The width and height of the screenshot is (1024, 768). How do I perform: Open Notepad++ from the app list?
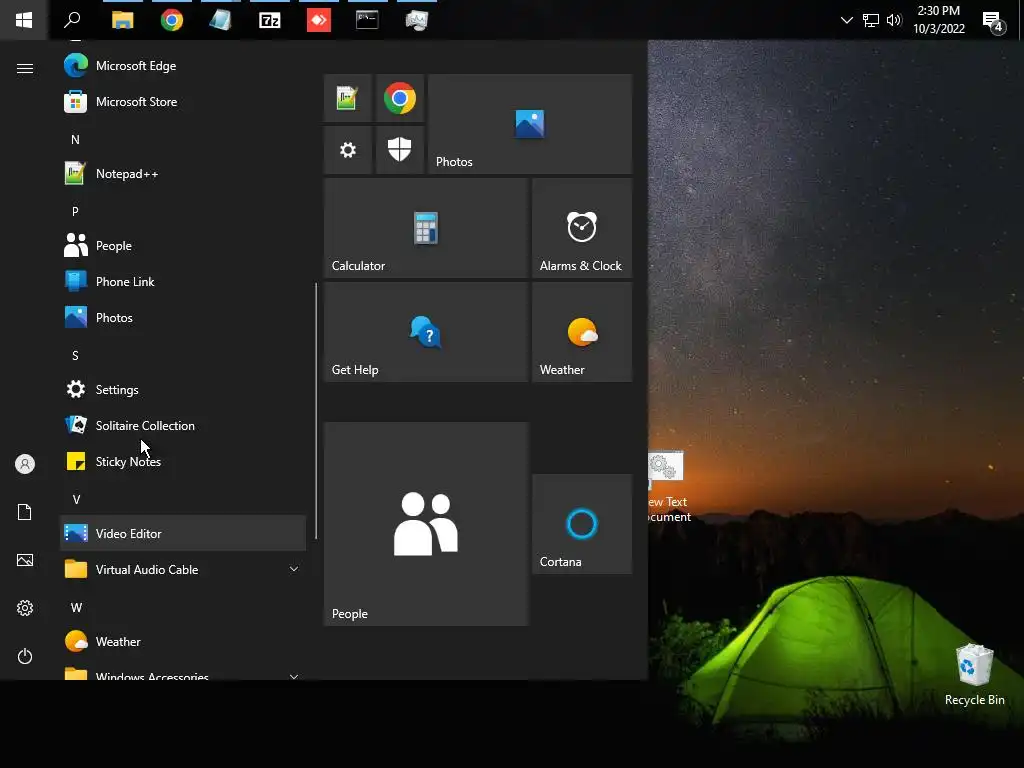click(183, 174)
